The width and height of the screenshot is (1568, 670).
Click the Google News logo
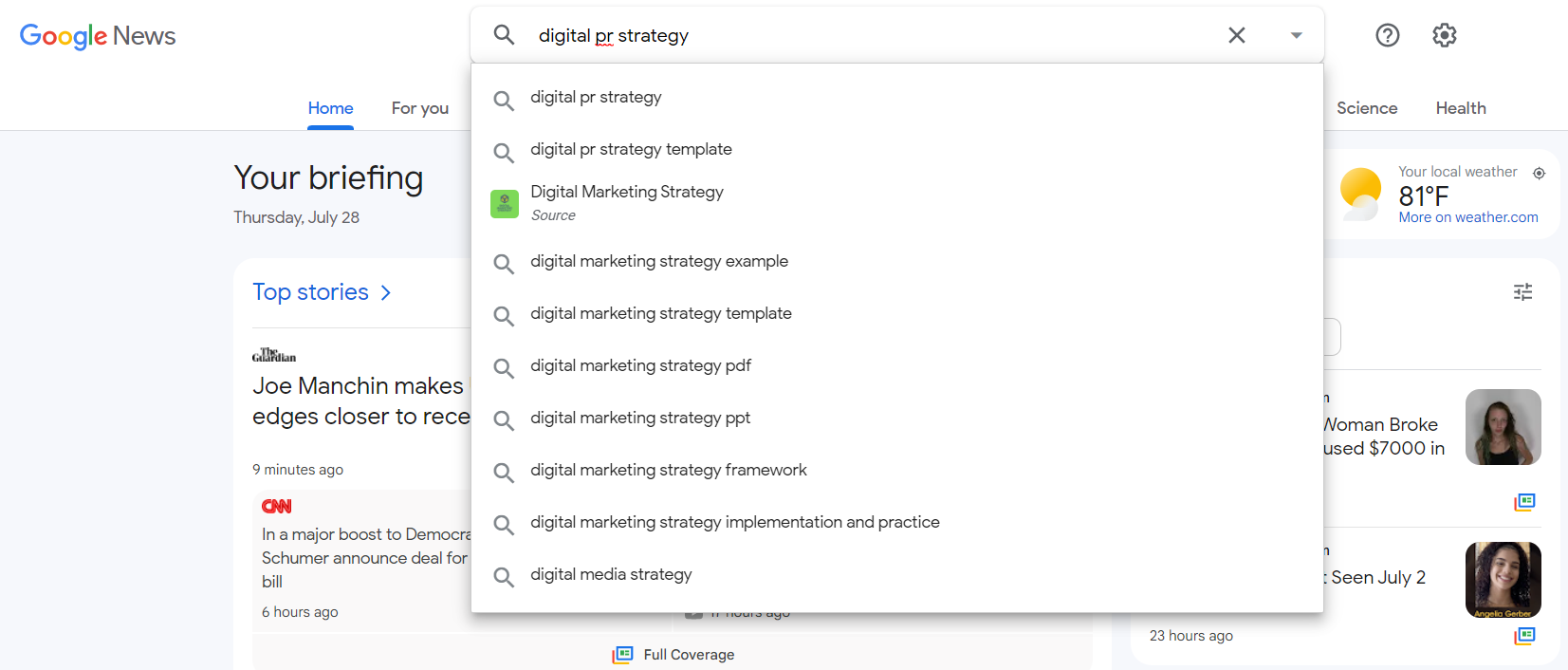coord(97,36)
